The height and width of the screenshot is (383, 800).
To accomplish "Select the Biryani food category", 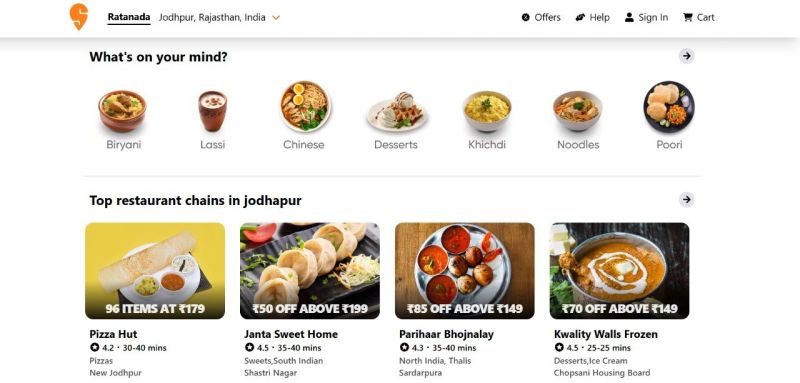I will pyautogui.click(x=122, y=116).
